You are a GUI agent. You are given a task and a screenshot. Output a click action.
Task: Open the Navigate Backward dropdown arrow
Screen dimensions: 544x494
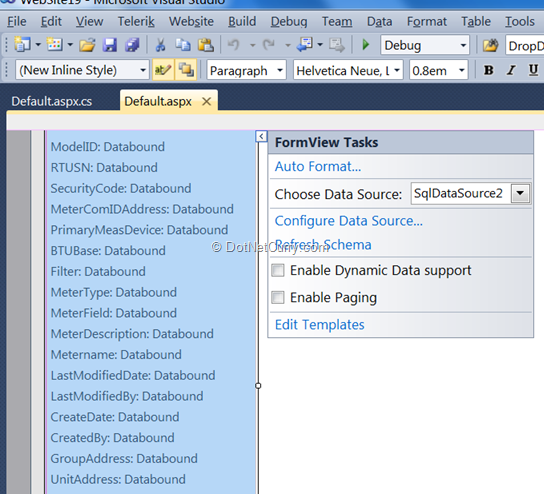coord(320,45)
